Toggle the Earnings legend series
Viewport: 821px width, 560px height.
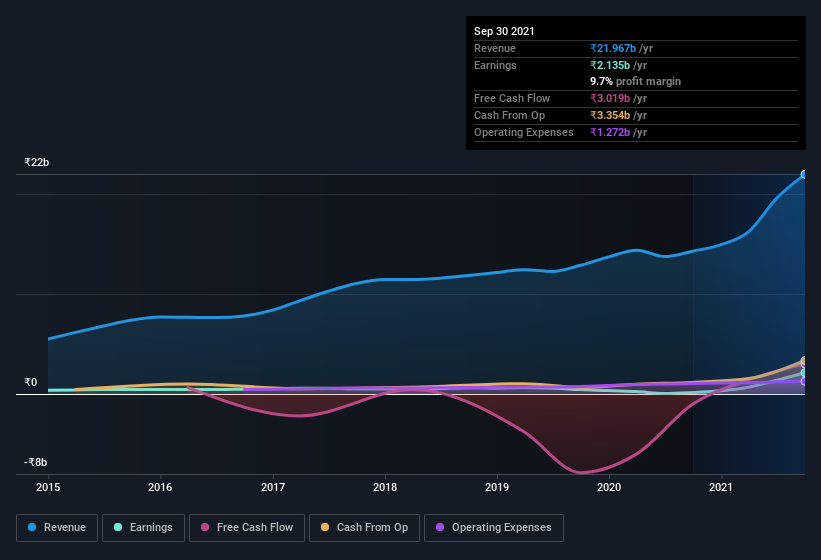(143, 528)
